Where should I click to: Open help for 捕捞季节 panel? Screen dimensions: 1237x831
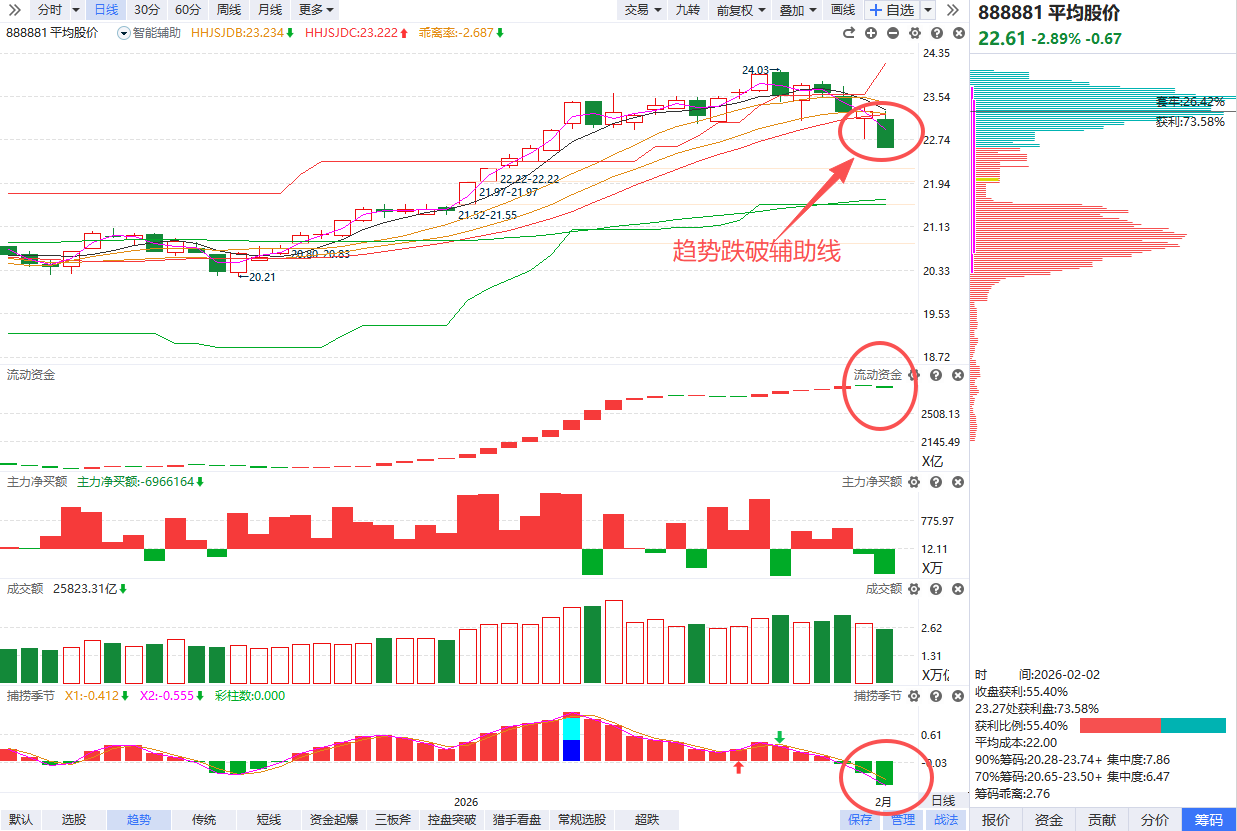936,695
